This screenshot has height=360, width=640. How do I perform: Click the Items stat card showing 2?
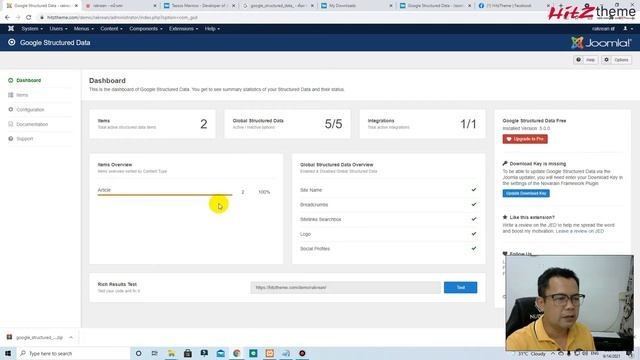coord(152,124)
